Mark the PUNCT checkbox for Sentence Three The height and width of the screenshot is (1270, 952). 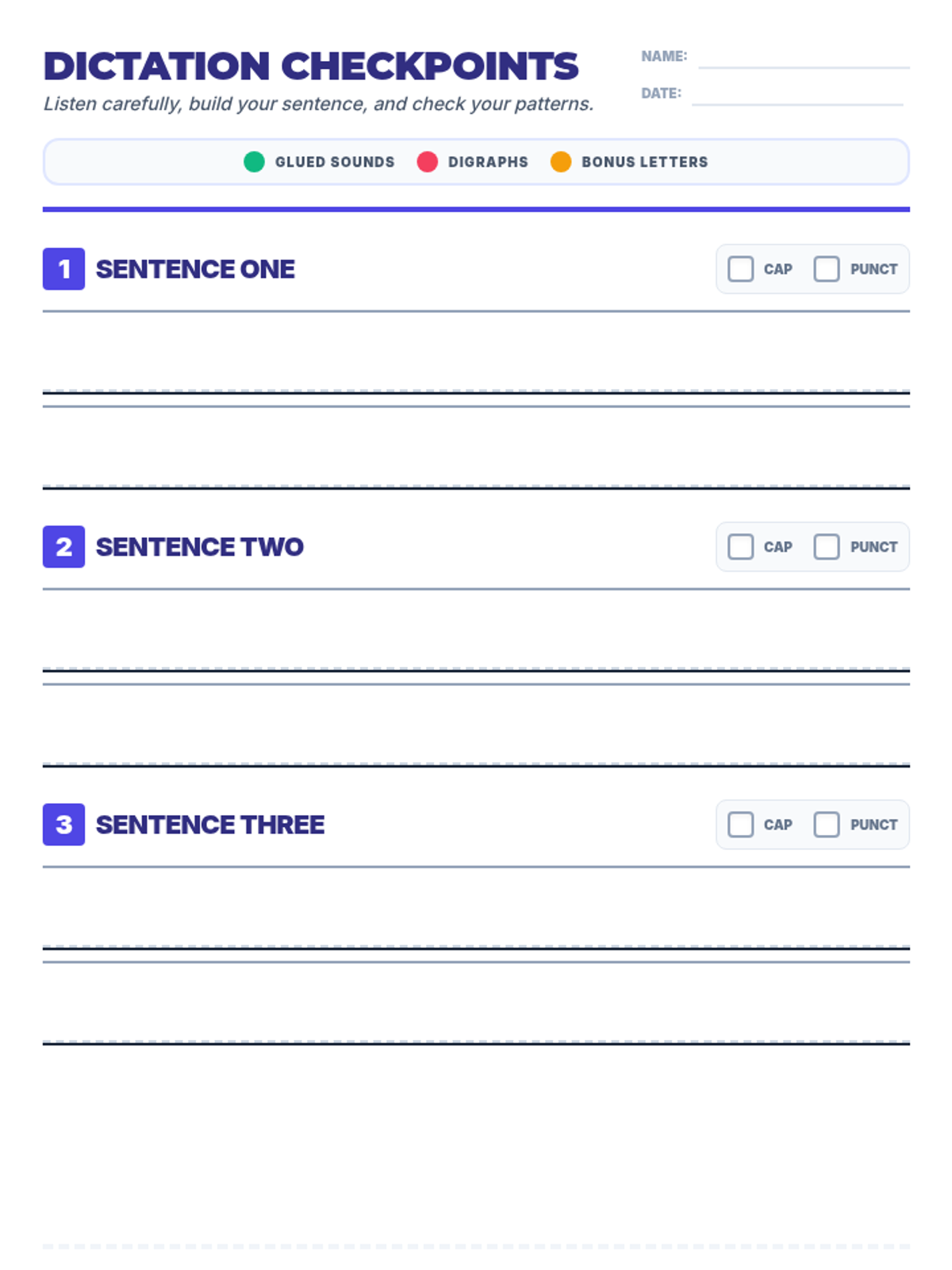tap(827, 825)
